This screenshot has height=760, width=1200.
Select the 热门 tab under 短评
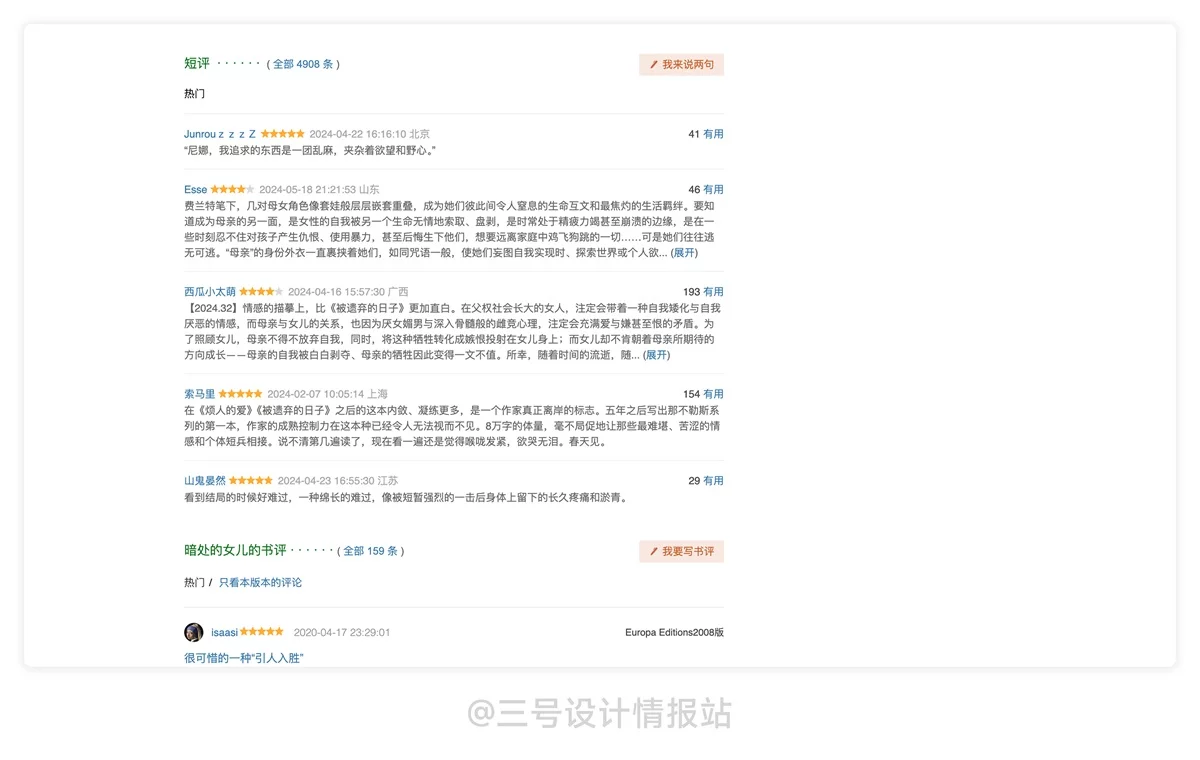(194, 93)
